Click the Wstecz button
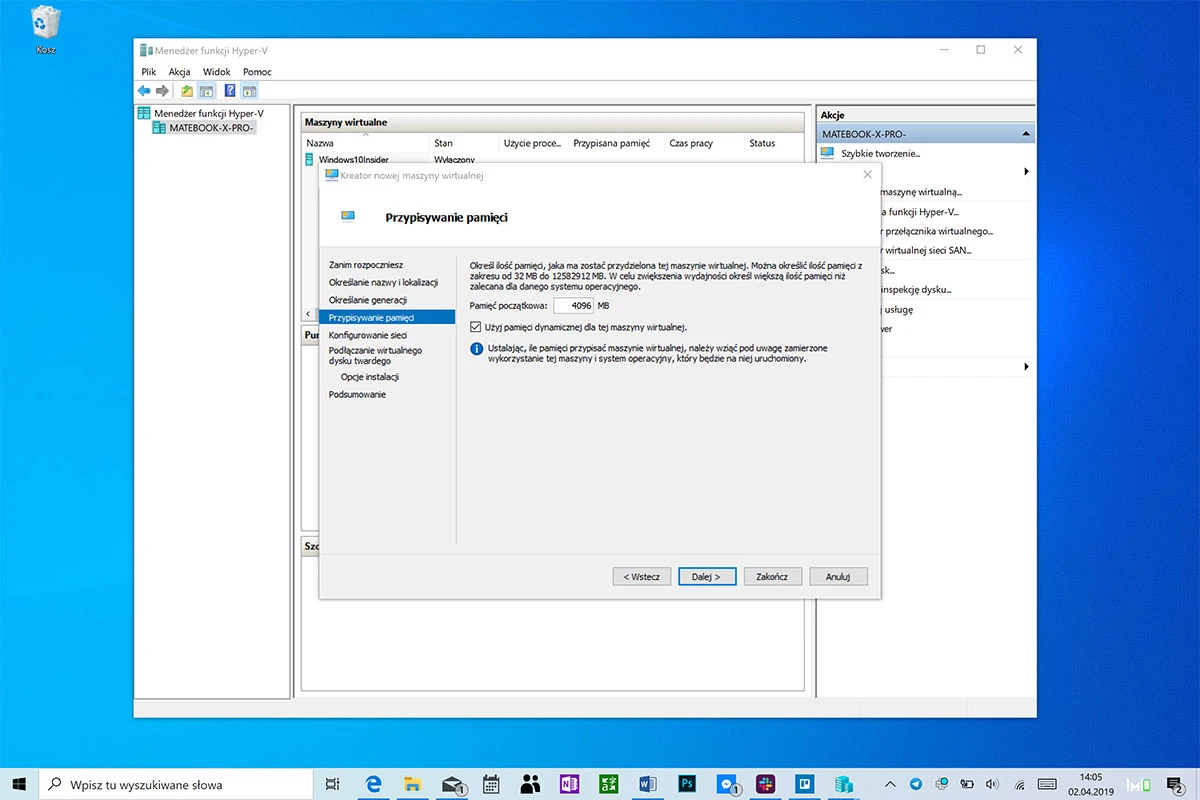The height and width of the screenshot is (800, 1200). click(641, 577)
